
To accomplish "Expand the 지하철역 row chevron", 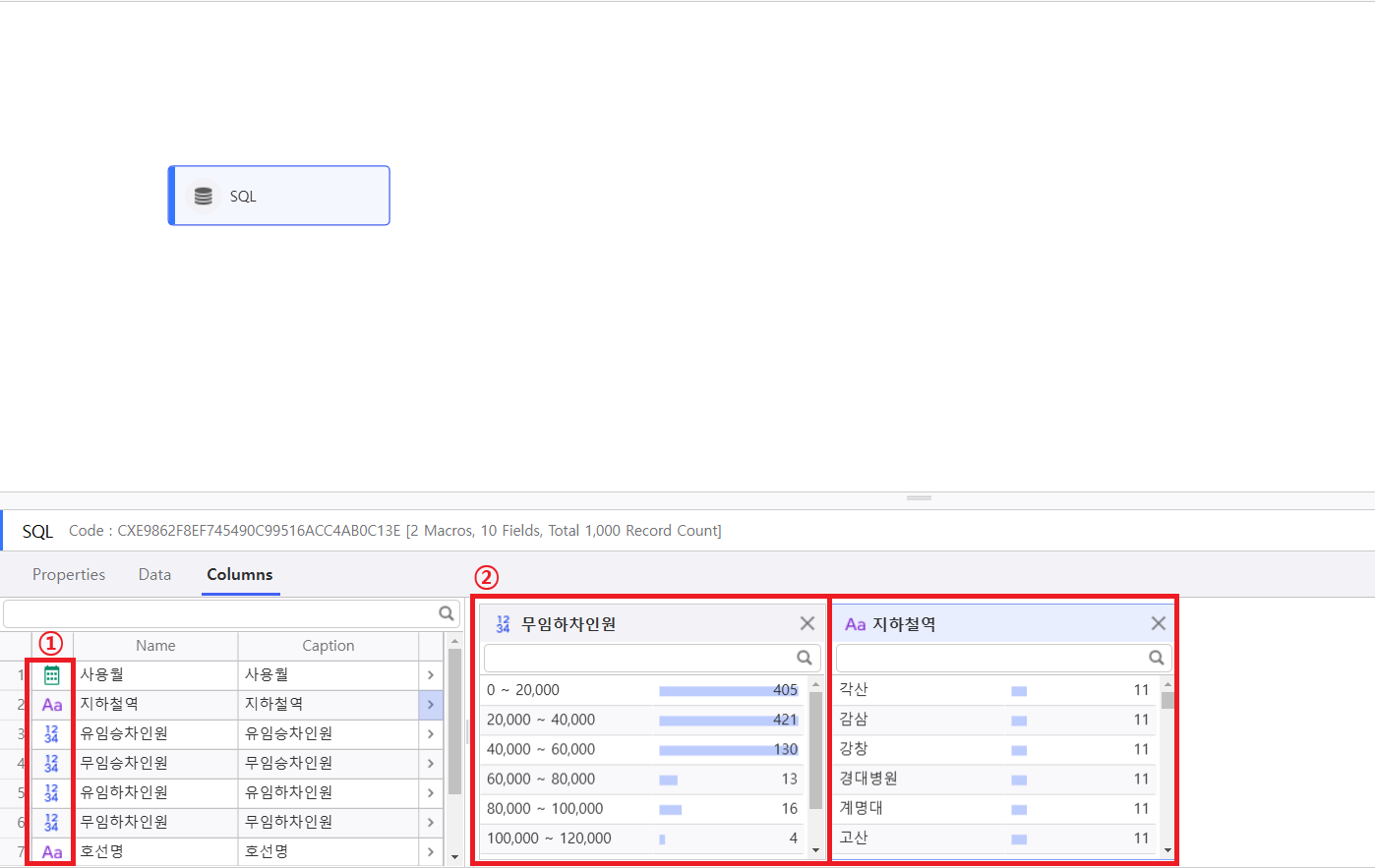I will click(x=431, y=705).
